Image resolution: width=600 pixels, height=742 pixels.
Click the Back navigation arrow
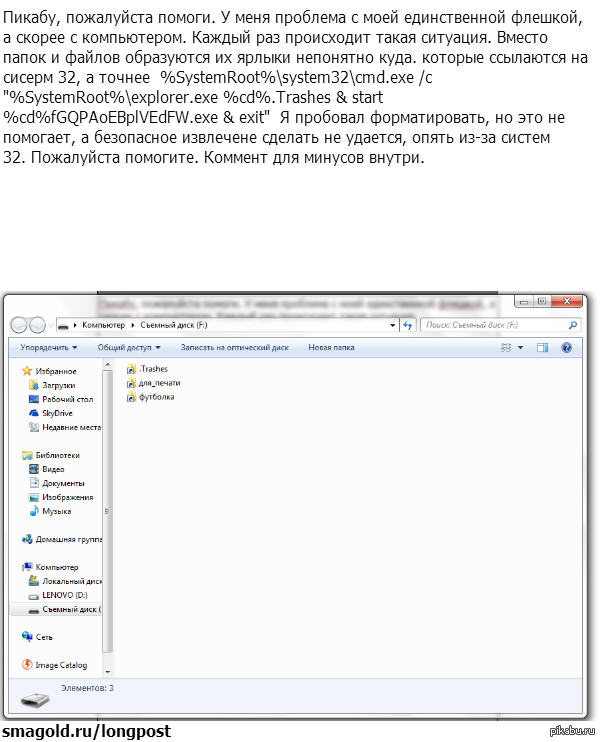click(x=18, y=325)
